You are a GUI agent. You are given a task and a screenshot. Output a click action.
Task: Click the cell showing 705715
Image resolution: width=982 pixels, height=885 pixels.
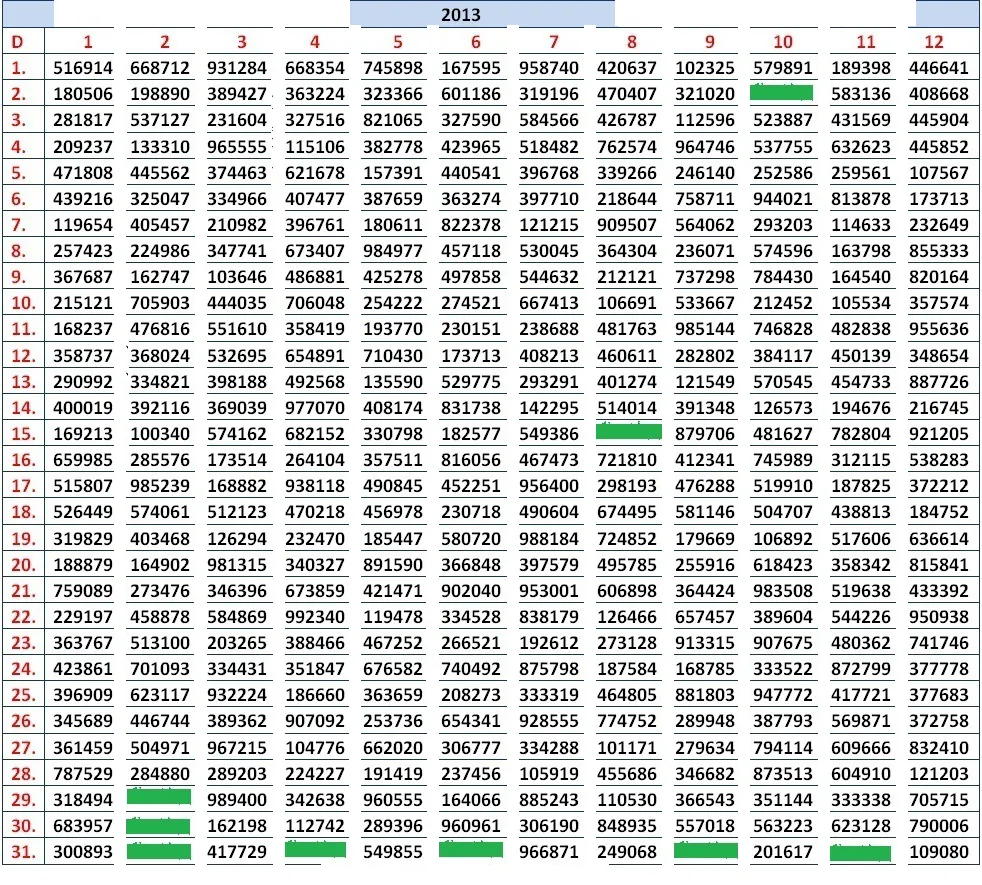point(939,800)
